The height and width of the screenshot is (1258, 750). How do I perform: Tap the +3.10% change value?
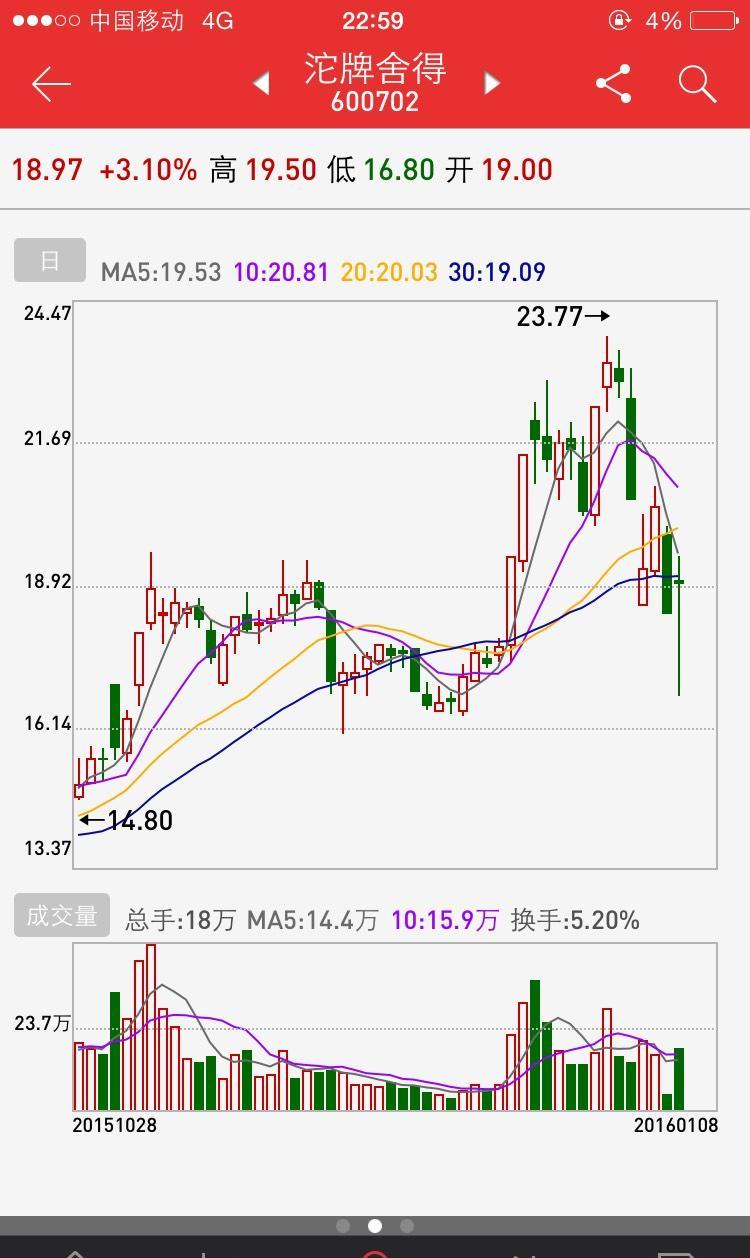coord(148,169)
